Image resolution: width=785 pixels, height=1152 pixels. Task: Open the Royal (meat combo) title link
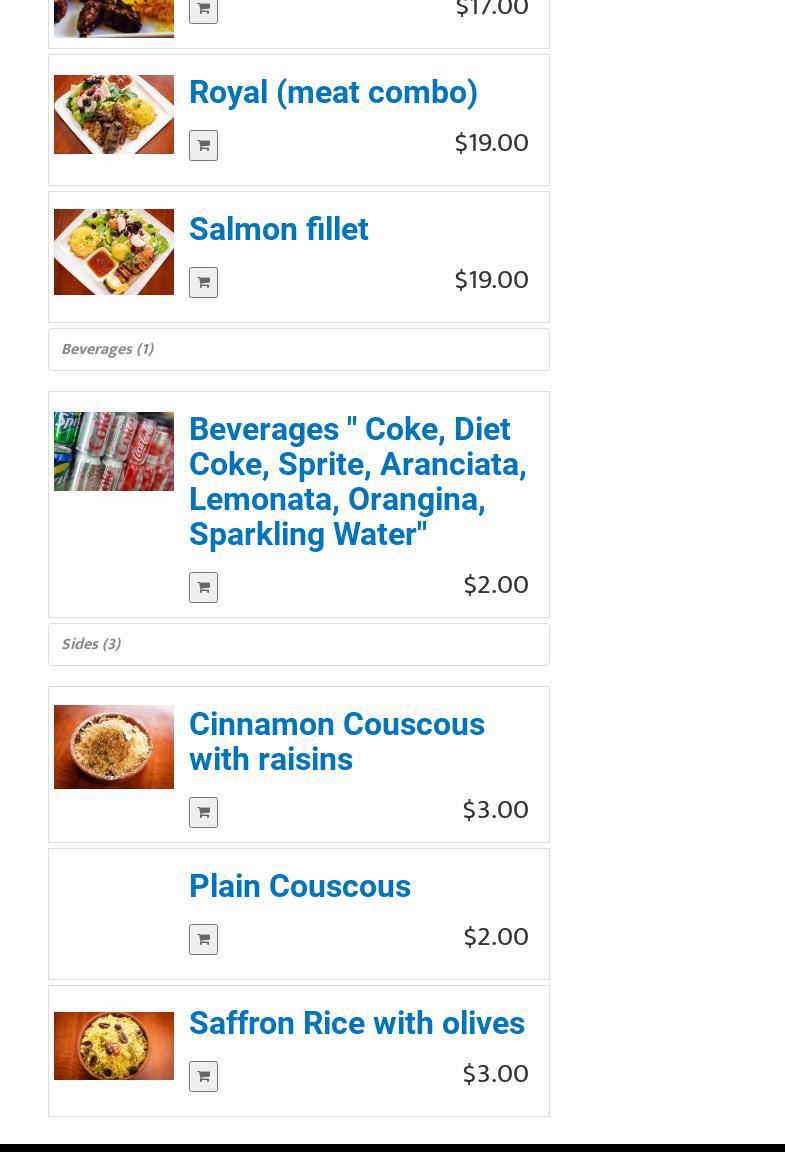(x=333, y=92)
